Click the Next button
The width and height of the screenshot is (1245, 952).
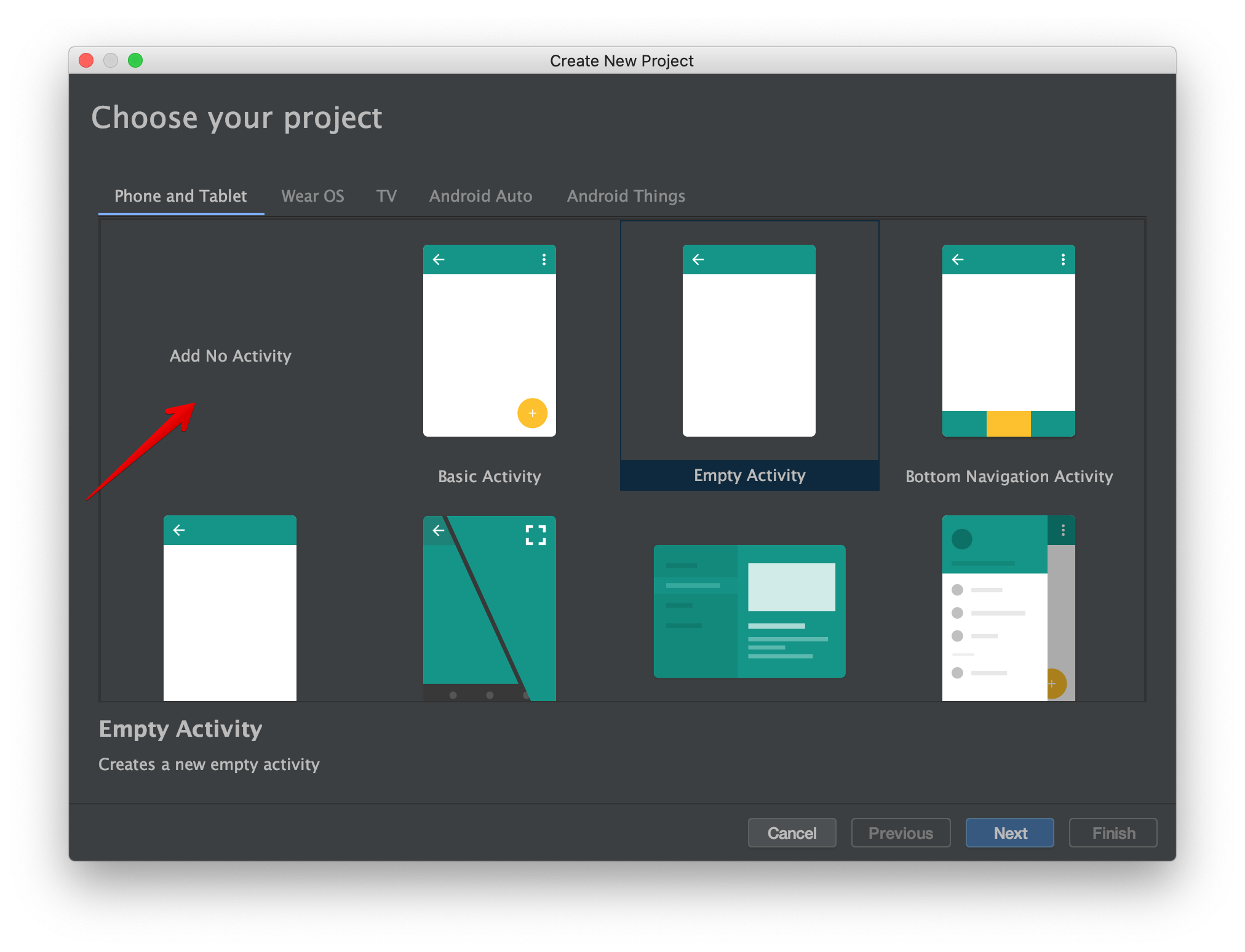1009,833
